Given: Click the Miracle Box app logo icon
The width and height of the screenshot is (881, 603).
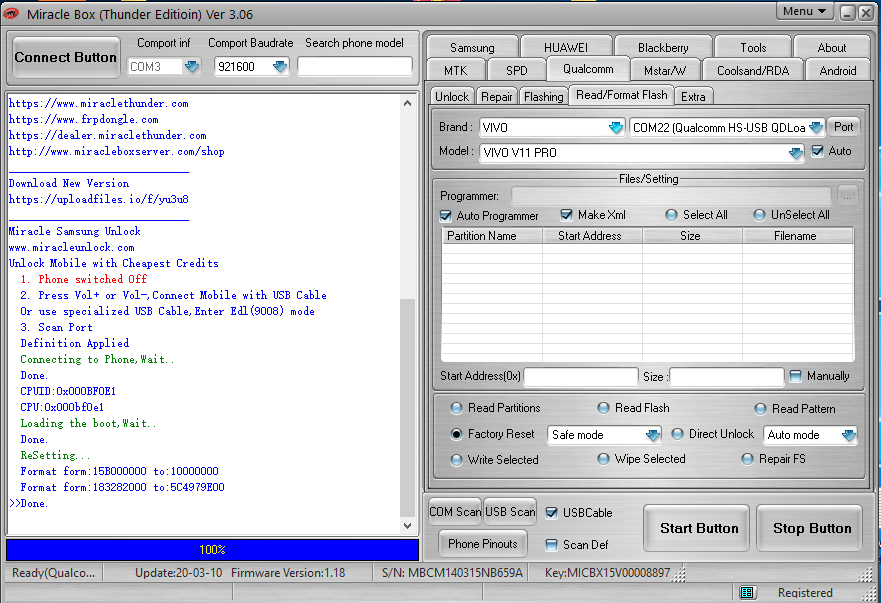Looking at the screenshot, I should point(11,14).
